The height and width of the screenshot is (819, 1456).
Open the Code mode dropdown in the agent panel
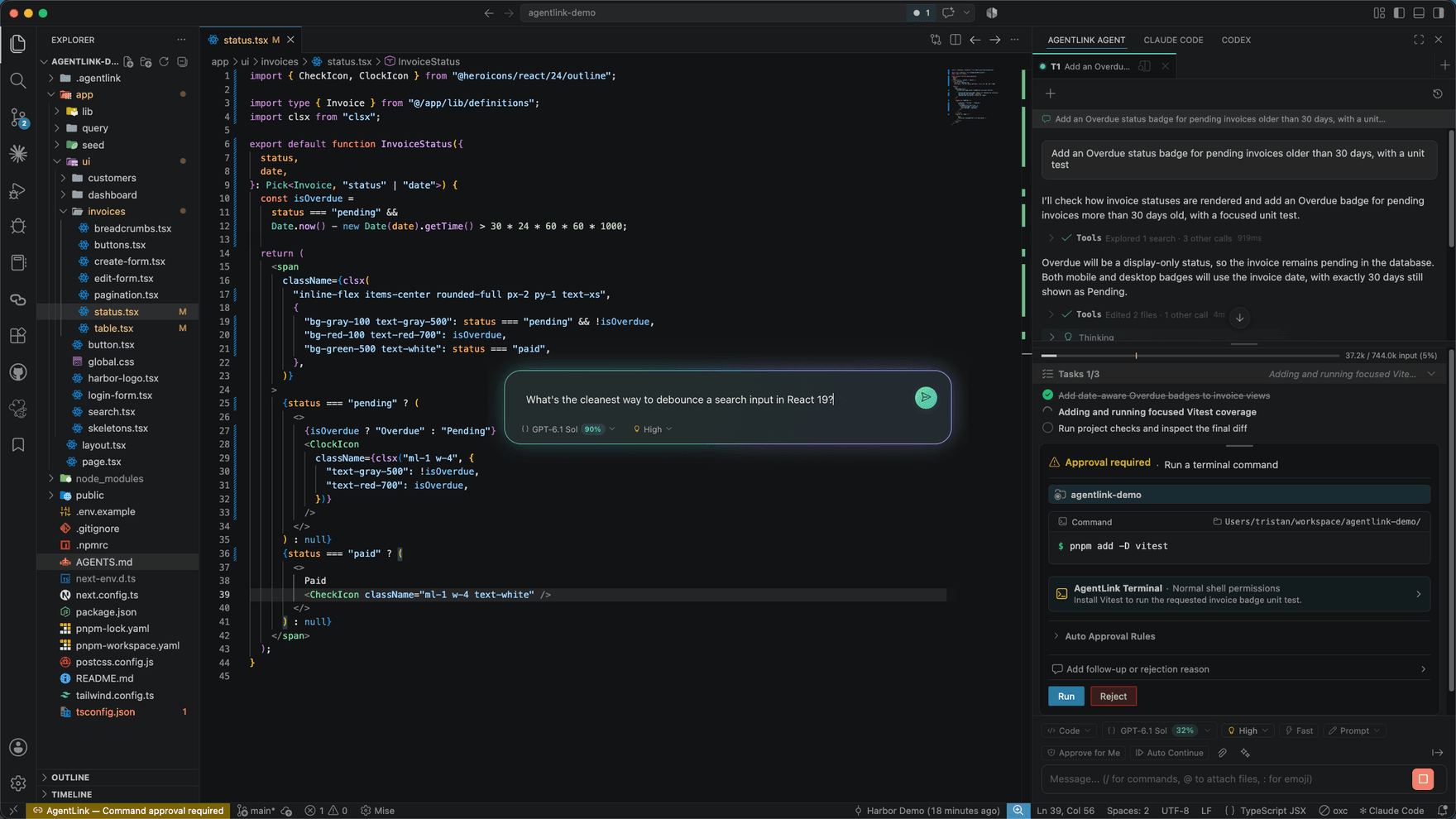point(1069,730)
